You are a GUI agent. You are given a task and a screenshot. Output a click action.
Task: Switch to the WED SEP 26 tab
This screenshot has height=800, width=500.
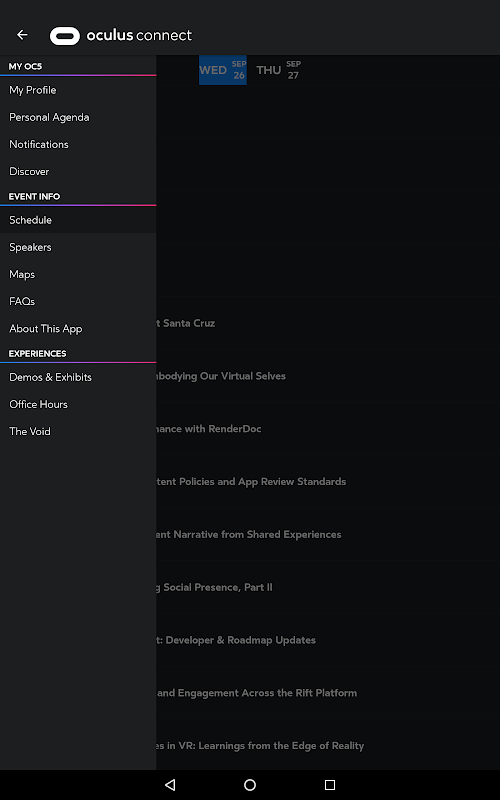(x=223, y=70)
